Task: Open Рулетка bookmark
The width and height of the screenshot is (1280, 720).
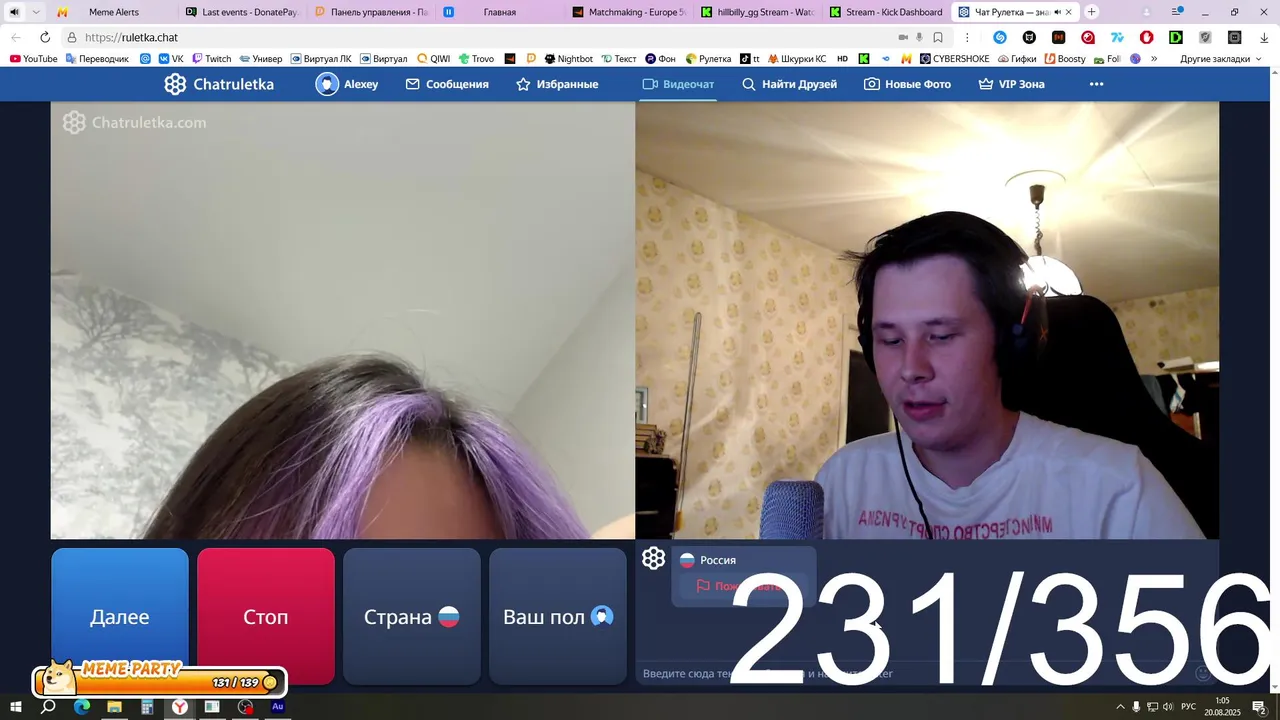Action: click(x=708, y=59)
